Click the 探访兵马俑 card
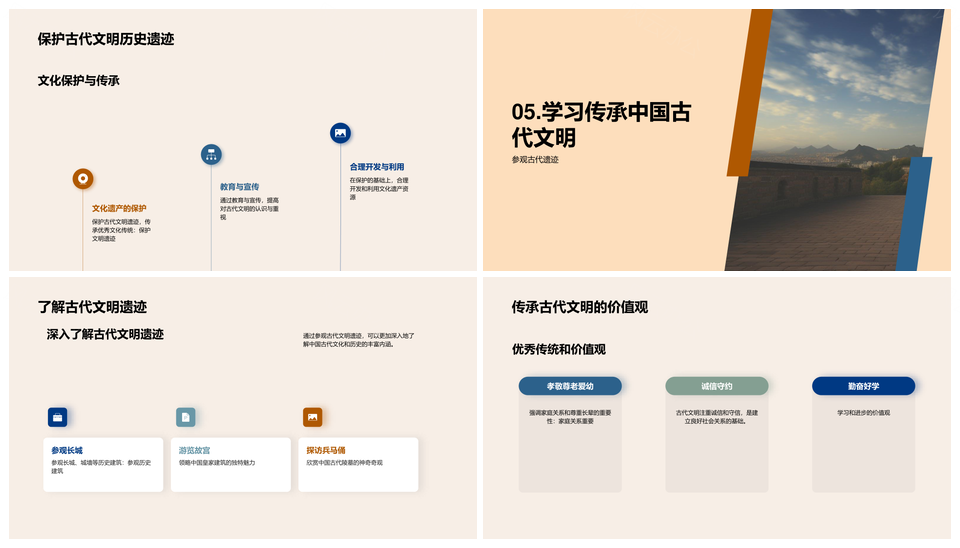Viewport: 960px width, 548px height. pyautogui.click(x=357, y=464)
